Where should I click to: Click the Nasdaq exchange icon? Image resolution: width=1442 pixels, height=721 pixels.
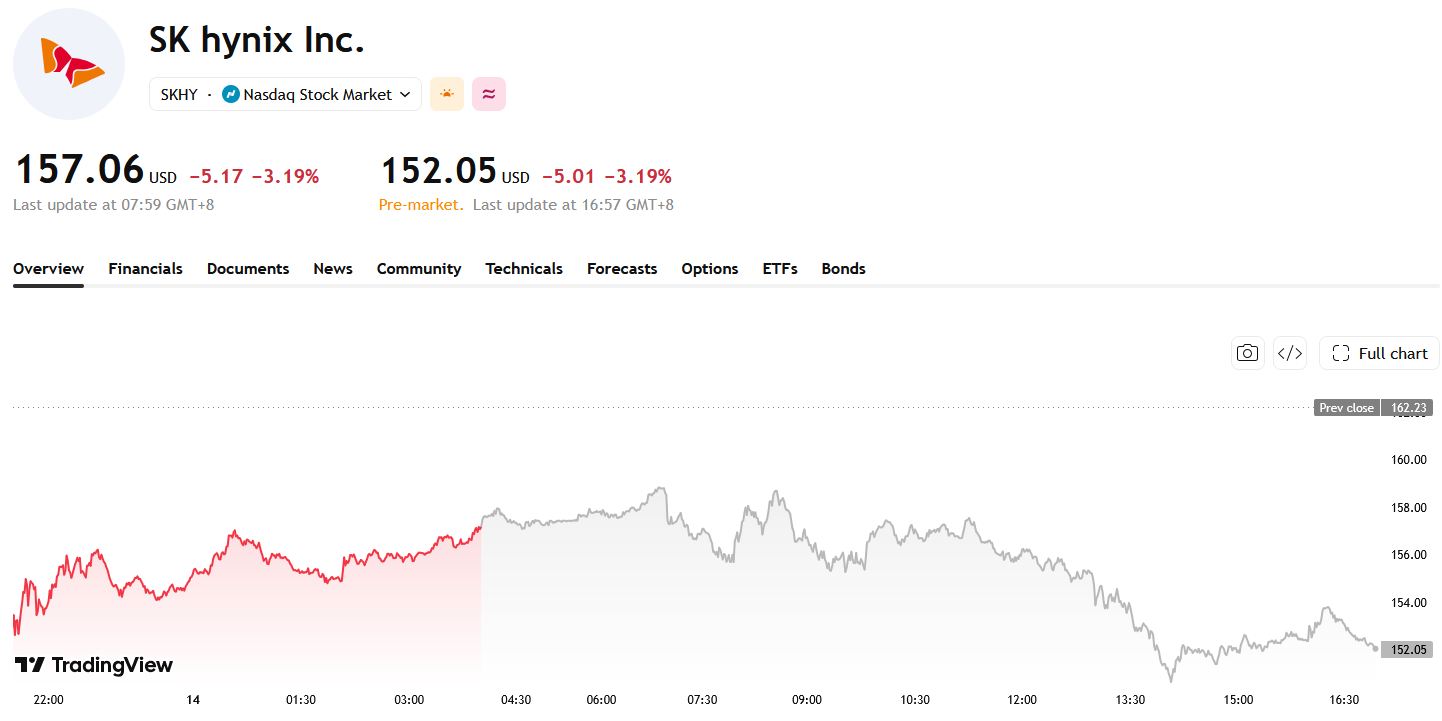point(230,94)
